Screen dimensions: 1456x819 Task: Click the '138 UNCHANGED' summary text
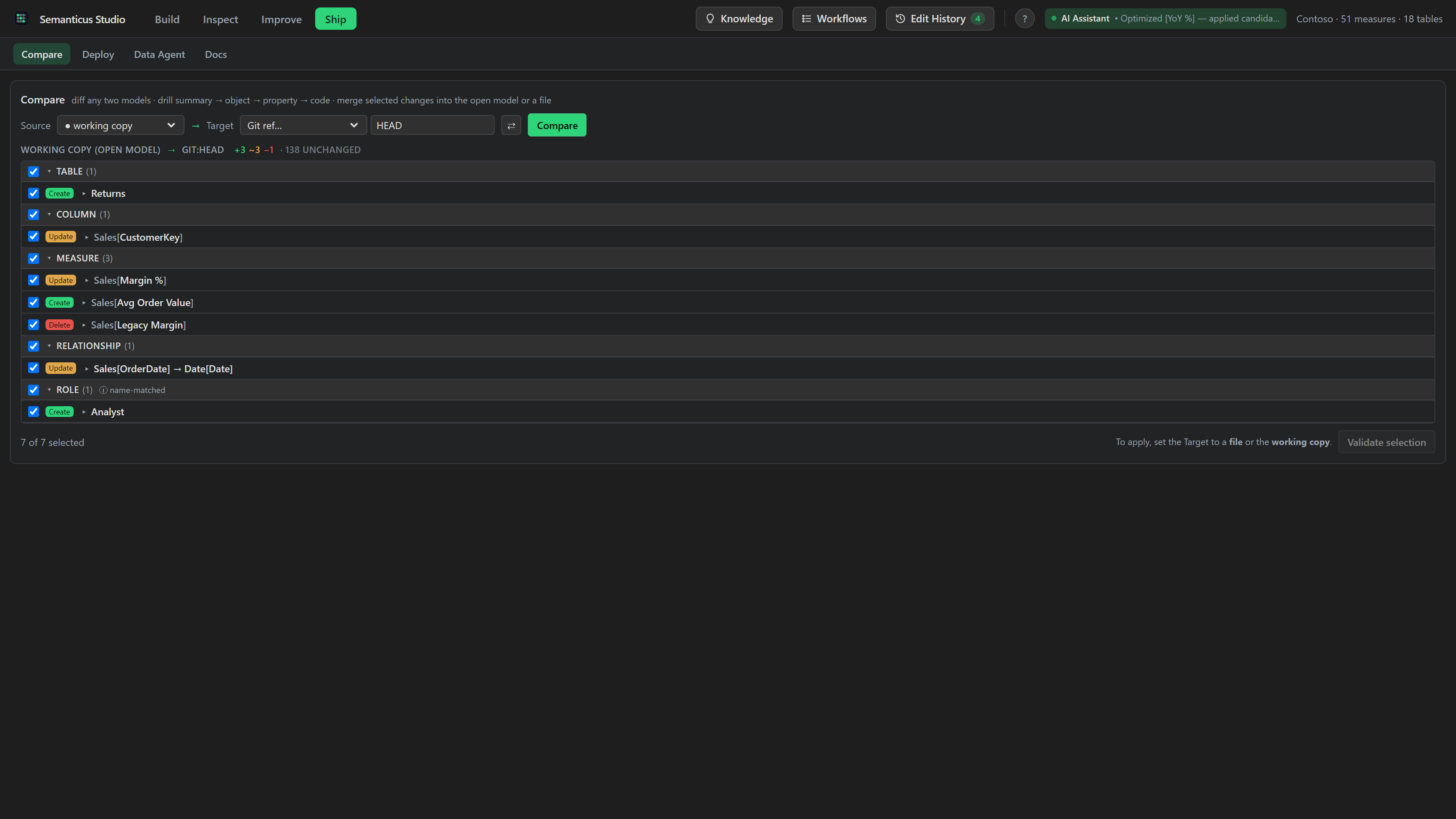[x=323, y=150]
